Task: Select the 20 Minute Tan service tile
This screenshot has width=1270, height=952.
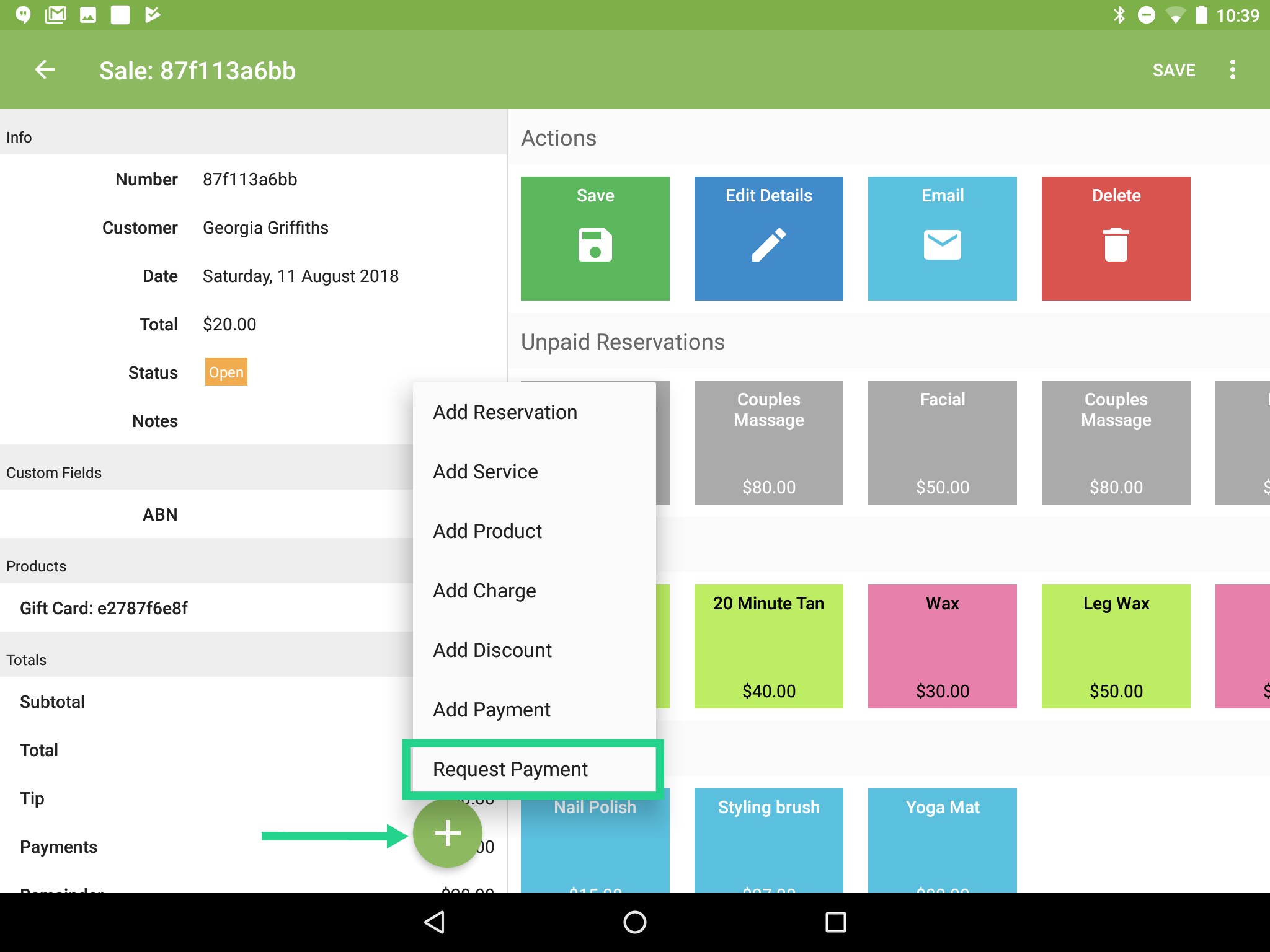Action: point(768,646)
